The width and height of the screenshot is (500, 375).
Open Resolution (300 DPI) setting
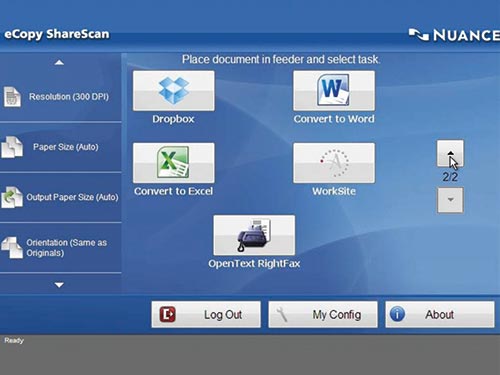(61, 97)
